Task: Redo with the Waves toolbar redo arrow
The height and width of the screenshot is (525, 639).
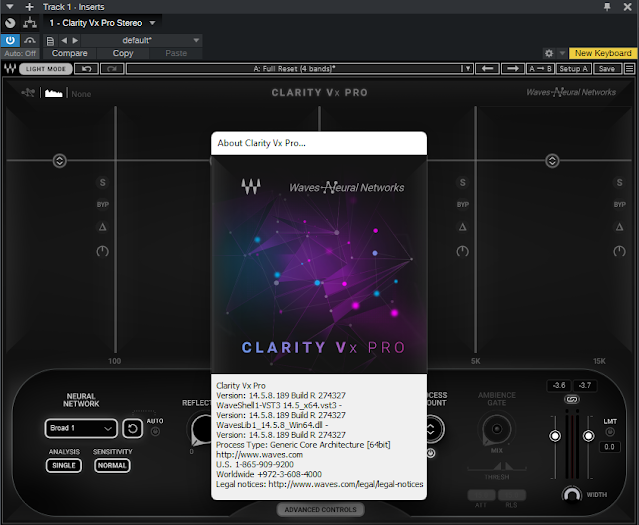Action: pos(112,69)
